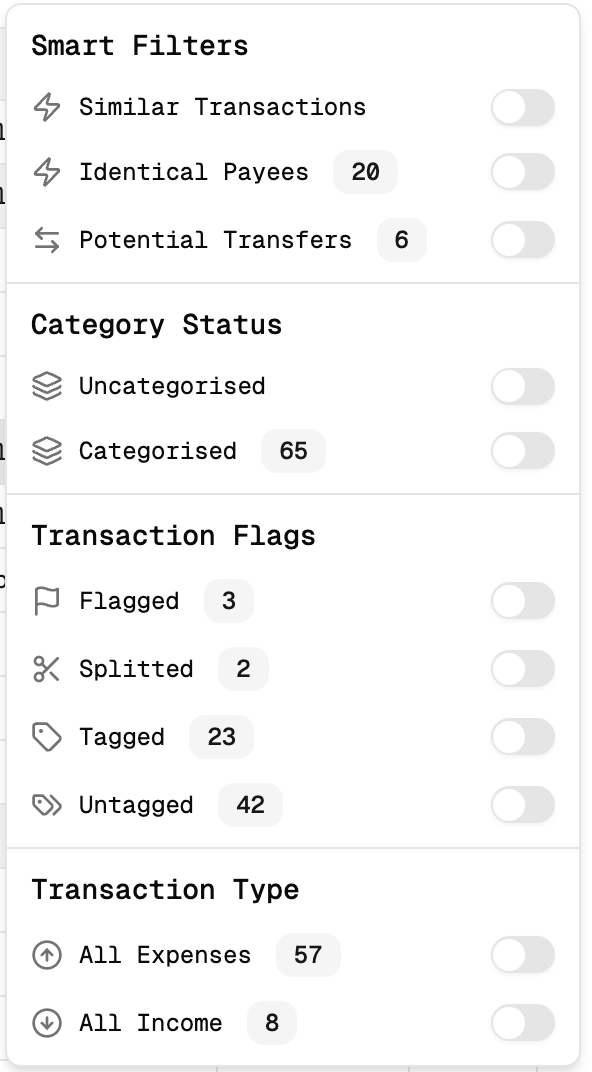592x1072 pixels.
Task: Turn on the Potential Transfers switch
Action: point(522,240)
